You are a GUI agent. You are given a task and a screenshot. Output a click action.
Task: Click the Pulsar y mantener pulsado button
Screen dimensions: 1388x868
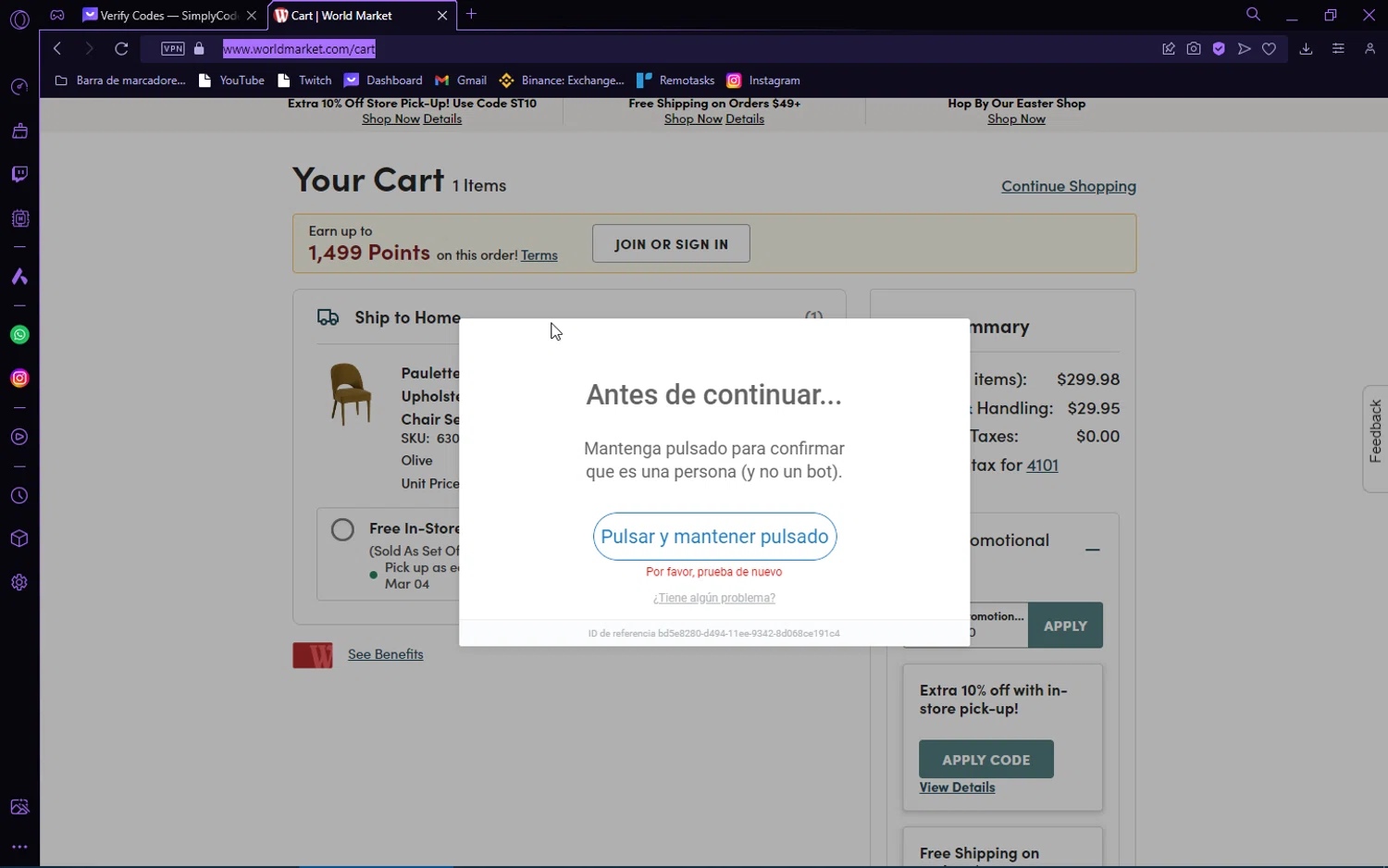coord(714,537)
